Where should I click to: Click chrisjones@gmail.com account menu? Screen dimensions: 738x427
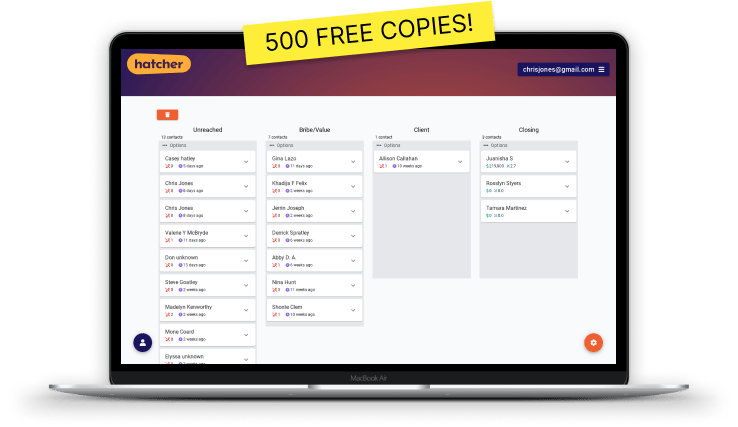[556, 69]
